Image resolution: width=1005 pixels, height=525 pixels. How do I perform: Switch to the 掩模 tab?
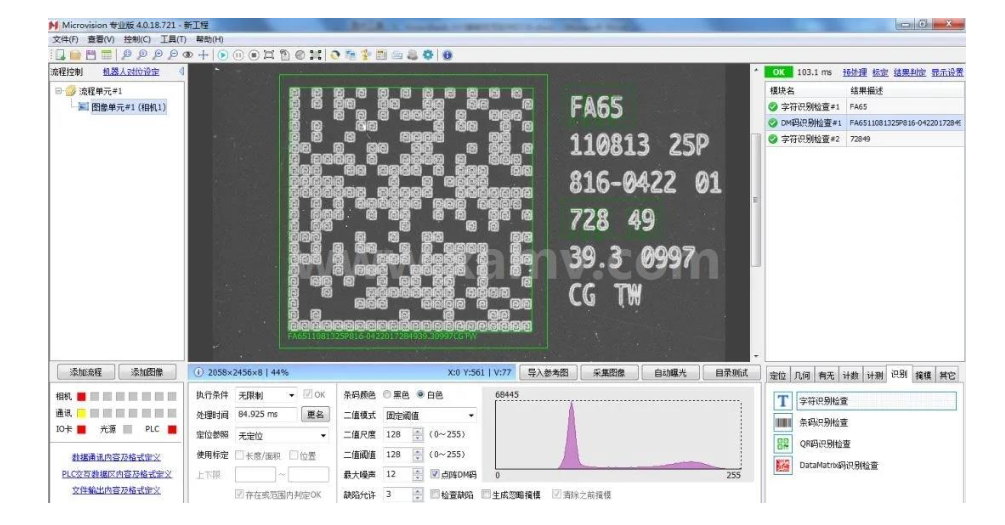923,376
